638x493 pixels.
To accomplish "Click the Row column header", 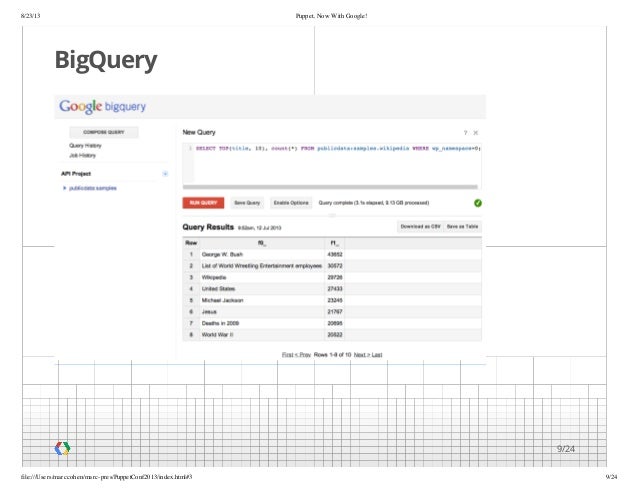I will click(191, 243).
